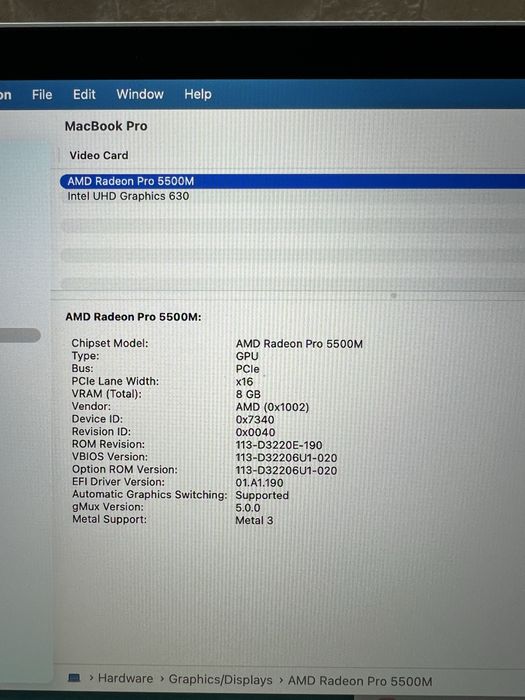This screenshot has height=700, width=525.
Task: Click the Video Card column header
Action: (x=99, y=155)
